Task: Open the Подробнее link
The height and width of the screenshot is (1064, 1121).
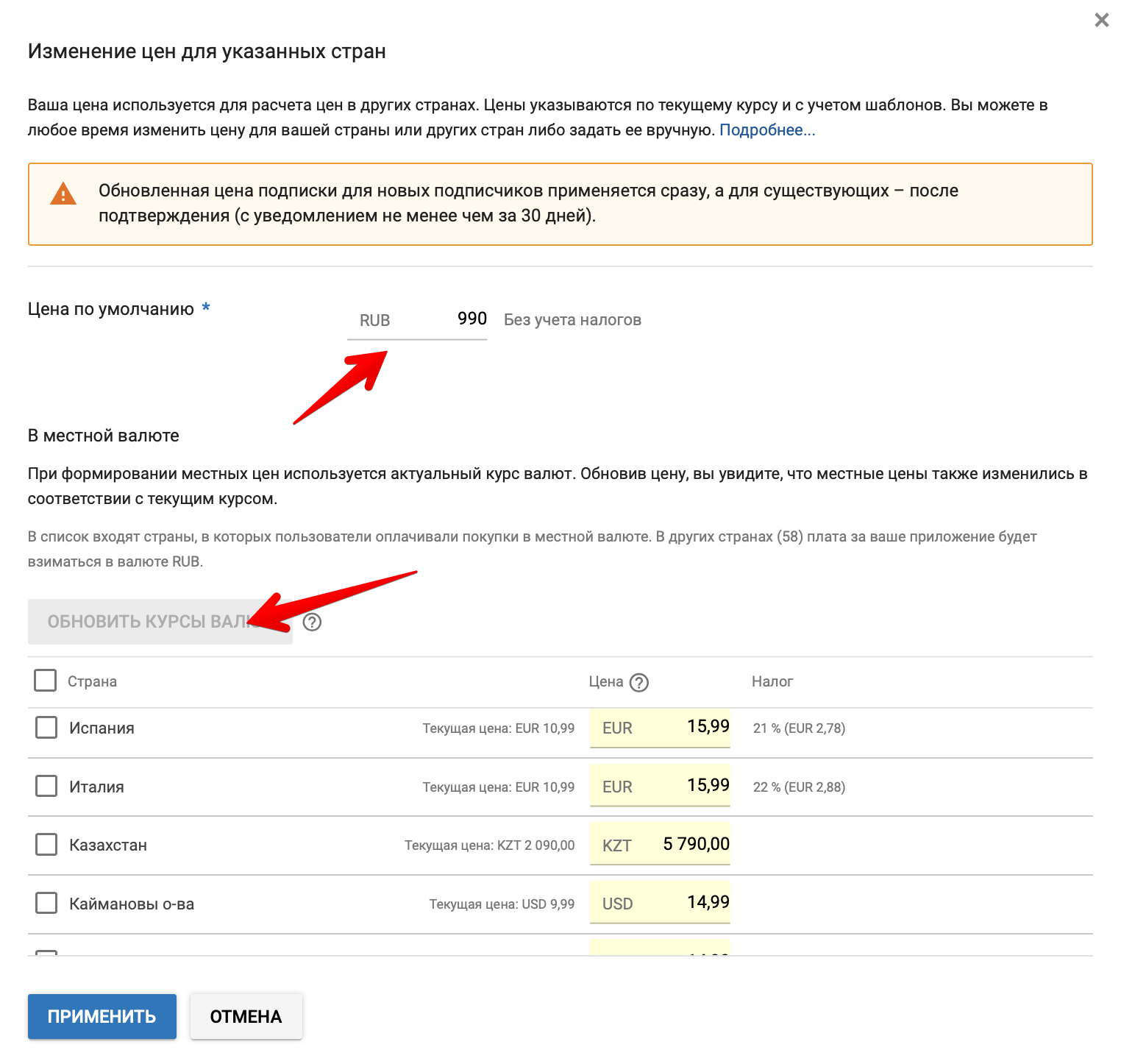Action: point(766,131)
